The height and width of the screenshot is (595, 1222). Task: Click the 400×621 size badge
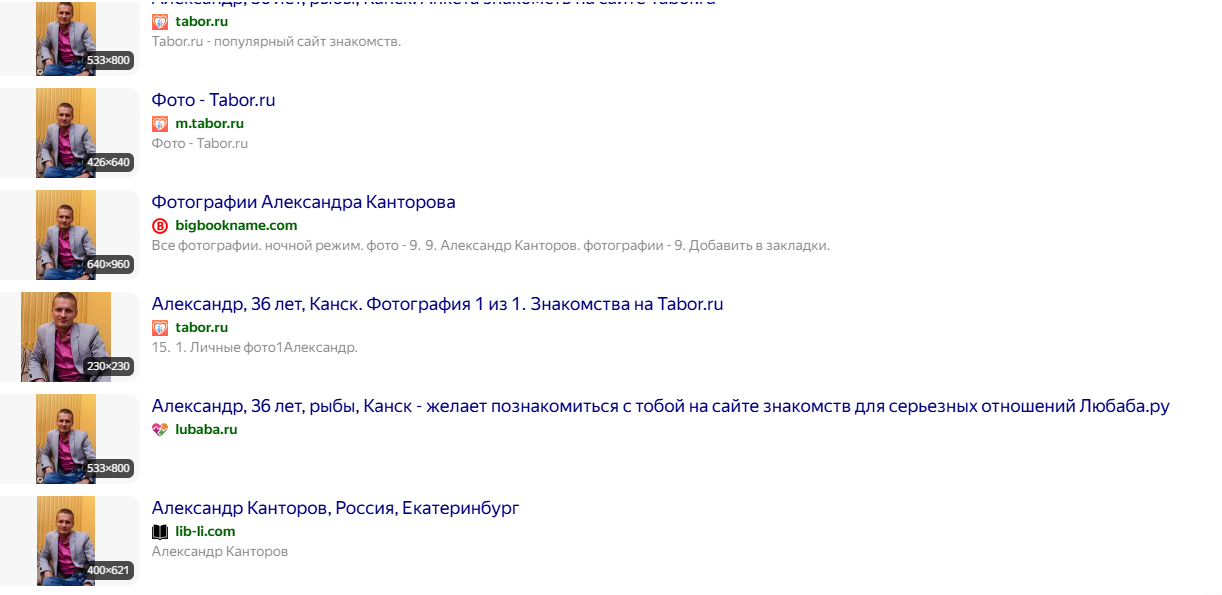pyautogui.click(x=109, y=571)
